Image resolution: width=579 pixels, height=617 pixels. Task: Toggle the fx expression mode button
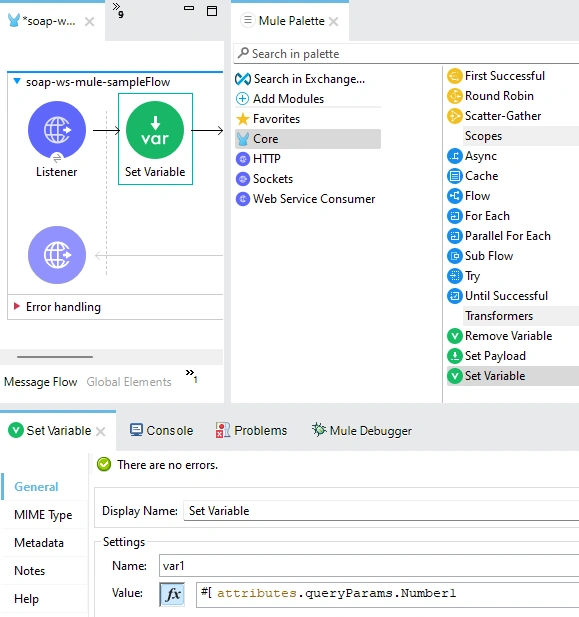[172, 594]
